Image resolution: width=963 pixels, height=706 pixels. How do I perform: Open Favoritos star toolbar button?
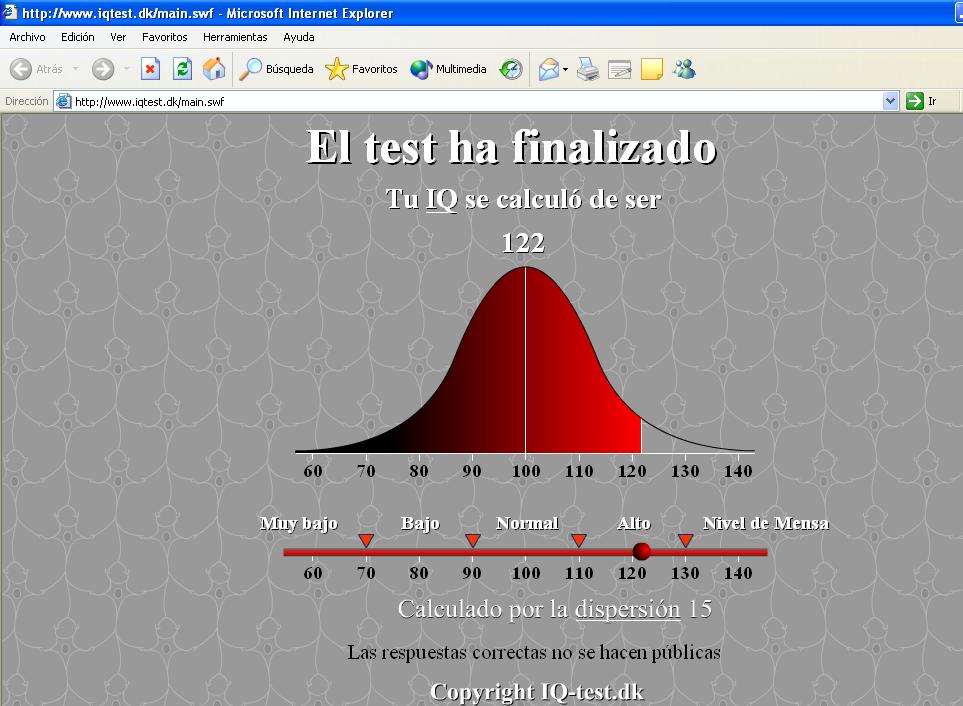point(361,69)
